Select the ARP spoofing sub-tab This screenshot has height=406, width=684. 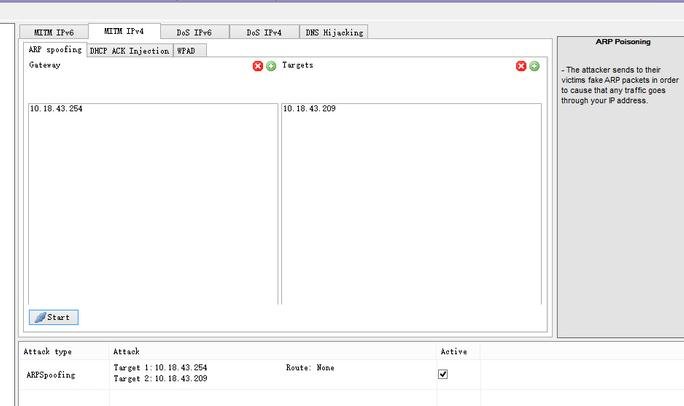click(55, 50)
